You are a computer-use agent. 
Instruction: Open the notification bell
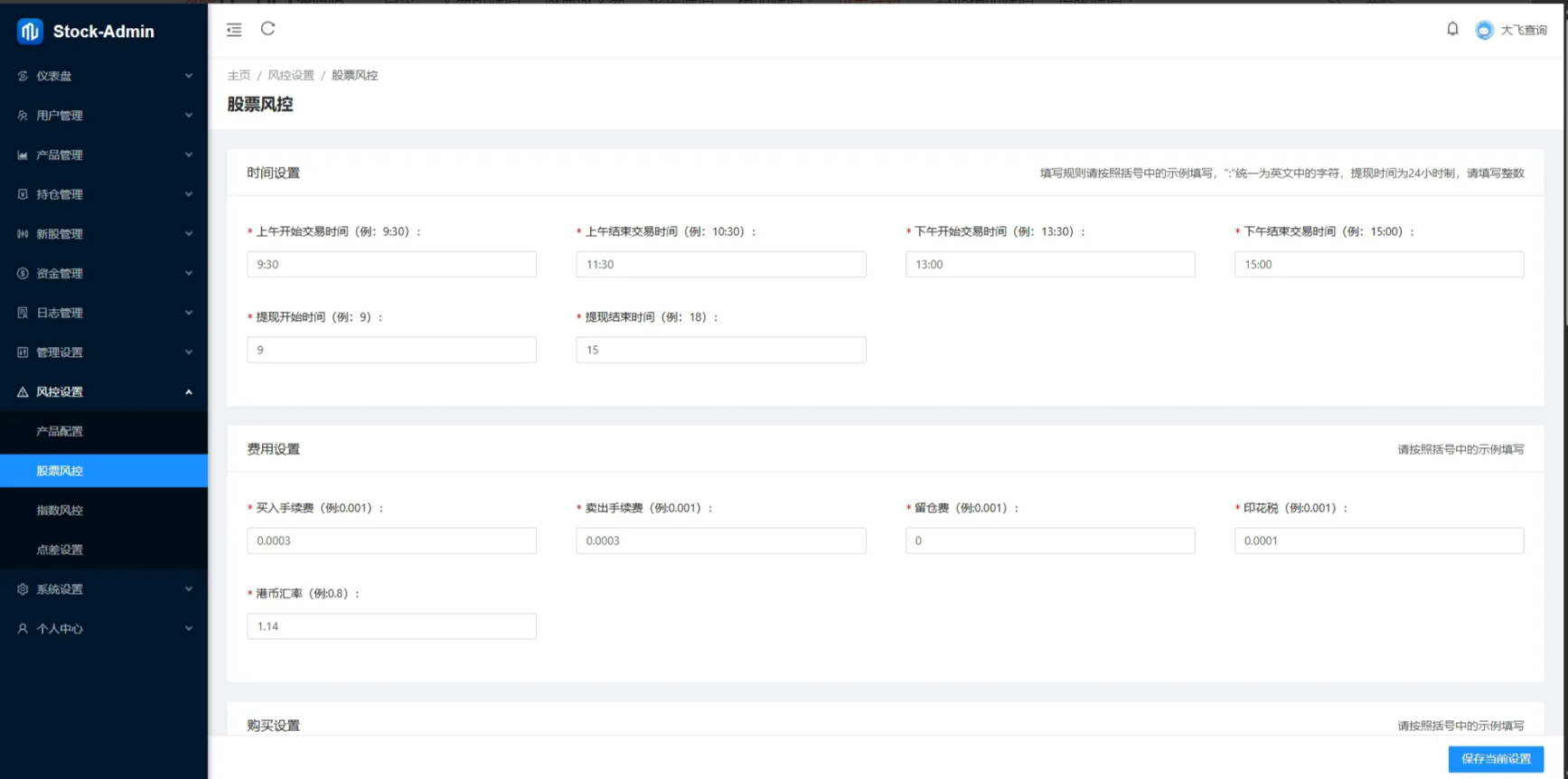coord(1452,29)
